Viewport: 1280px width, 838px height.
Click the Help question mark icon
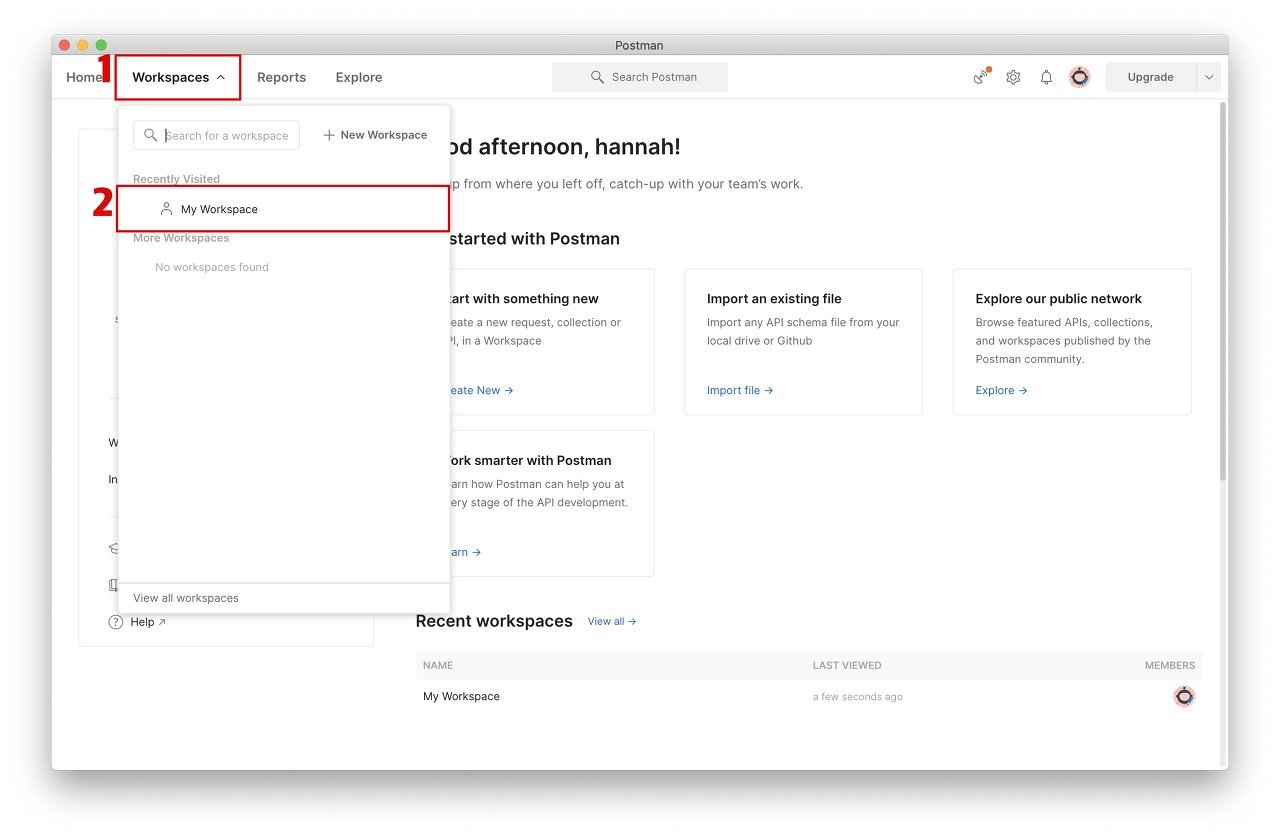point(116,622)
